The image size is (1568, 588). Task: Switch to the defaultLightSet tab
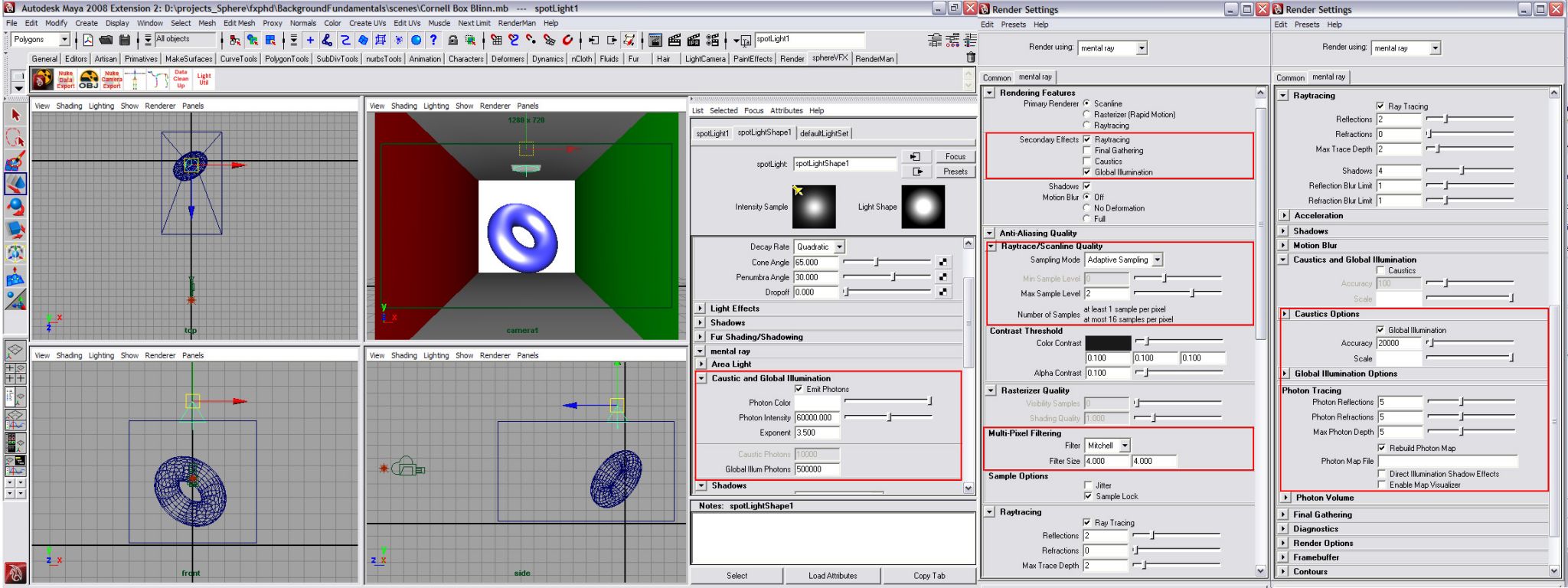[x=824, y=133]
